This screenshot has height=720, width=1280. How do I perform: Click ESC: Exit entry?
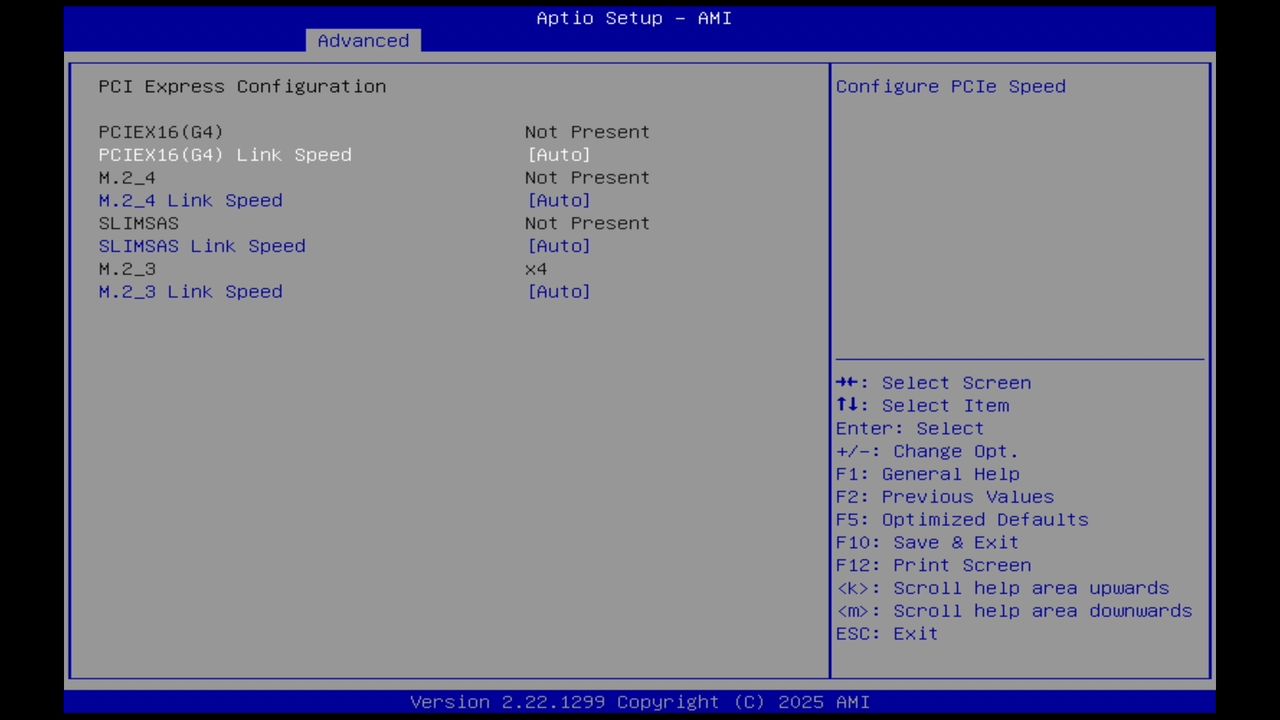point(886,633)
